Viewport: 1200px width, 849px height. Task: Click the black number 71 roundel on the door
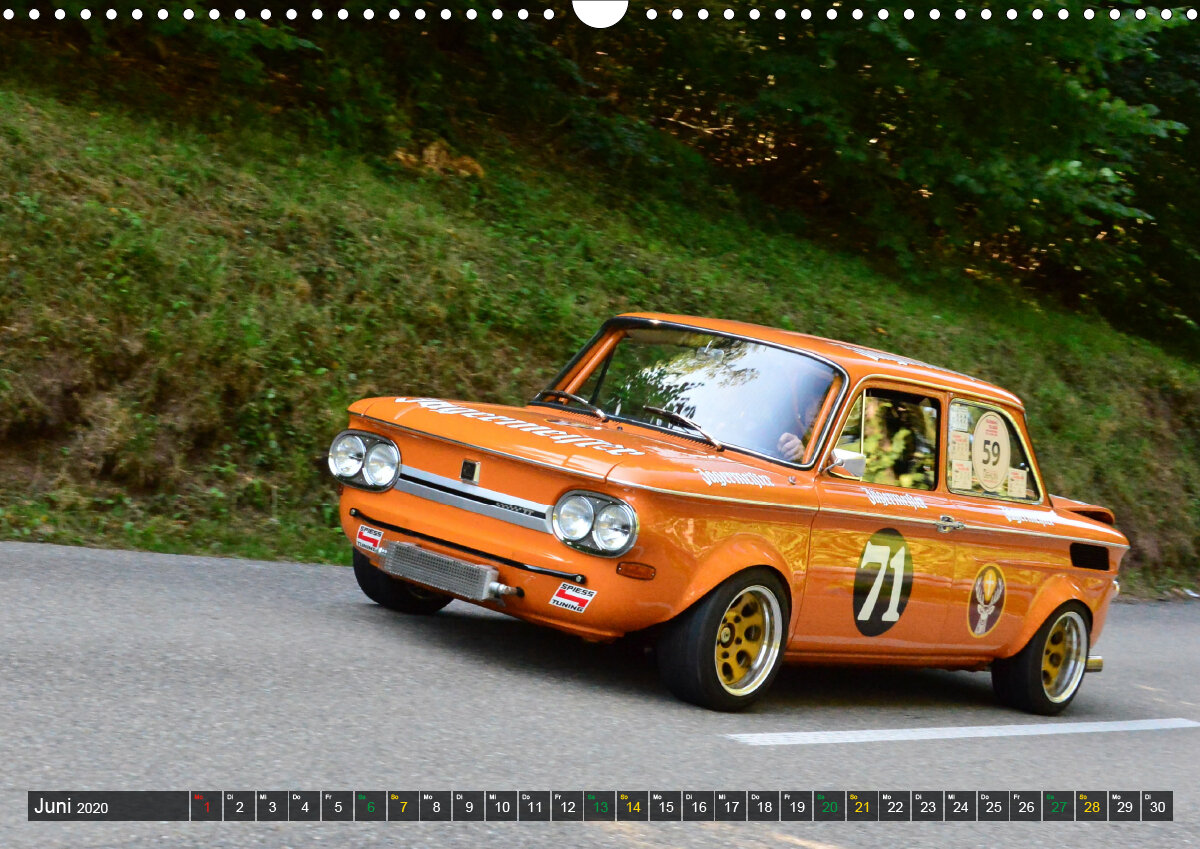[x=882, y=582]
